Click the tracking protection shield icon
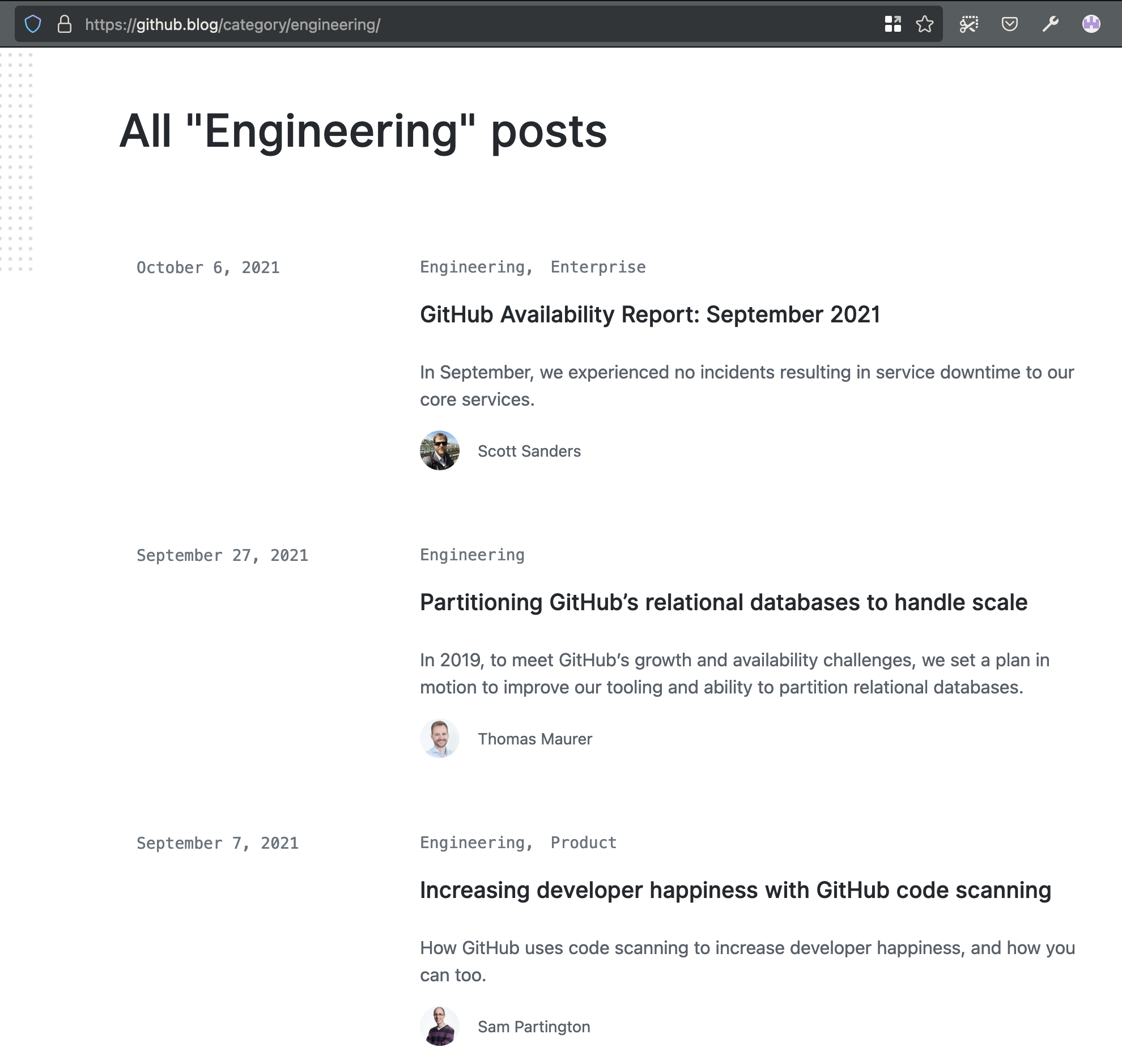This screenshot has height=1064, width=1122. pos(33,24)
